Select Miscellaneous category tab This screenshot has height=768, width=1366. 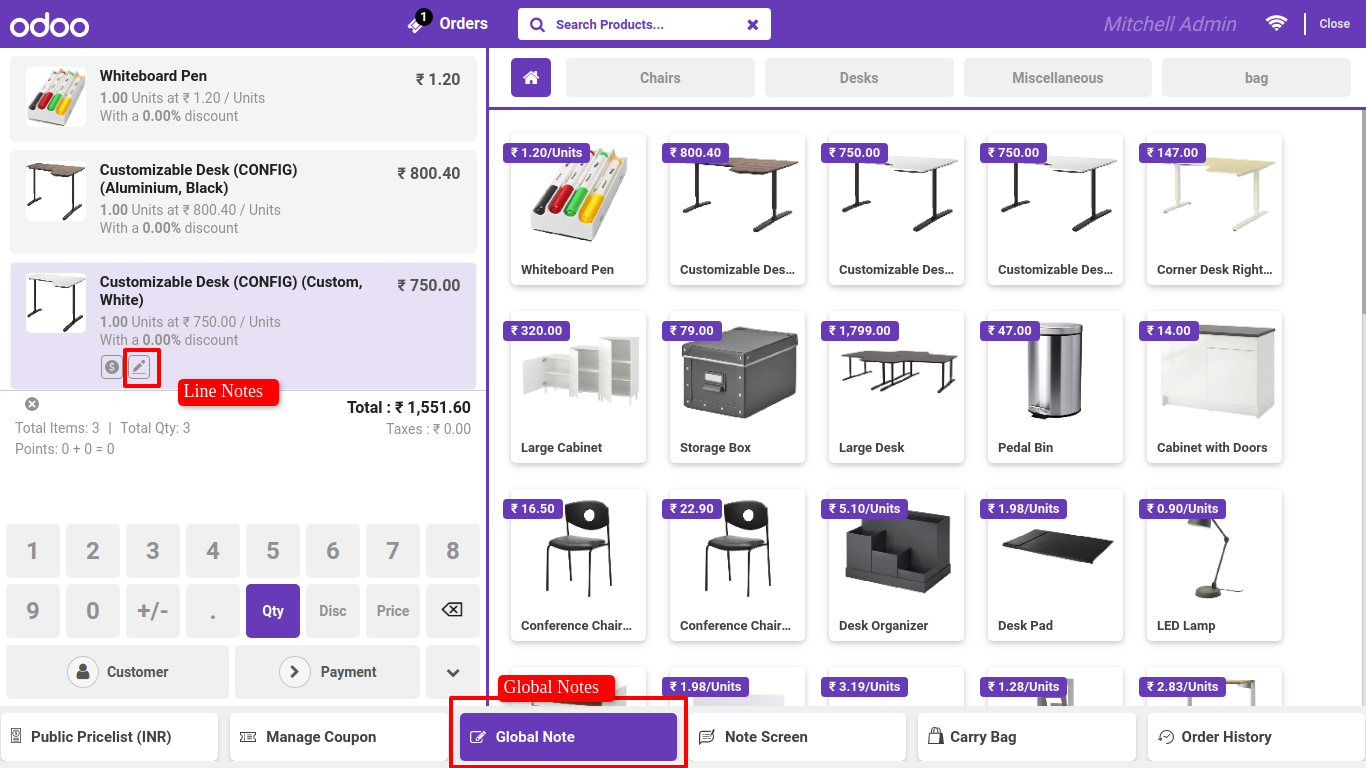(1057, 77)
